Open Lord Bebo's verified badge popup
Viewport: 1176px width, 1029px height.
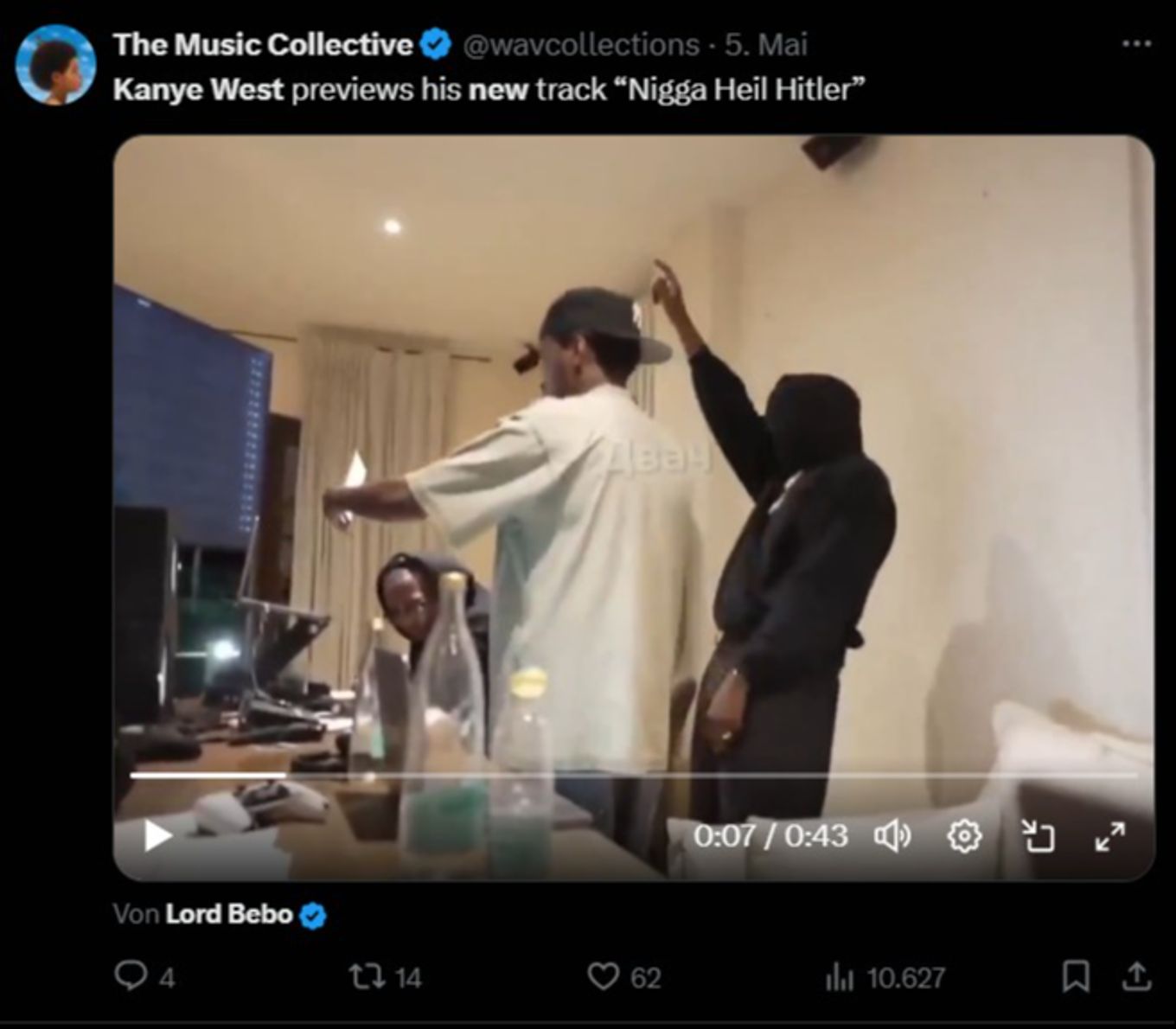pyautogui.click(x=312, y=914)
